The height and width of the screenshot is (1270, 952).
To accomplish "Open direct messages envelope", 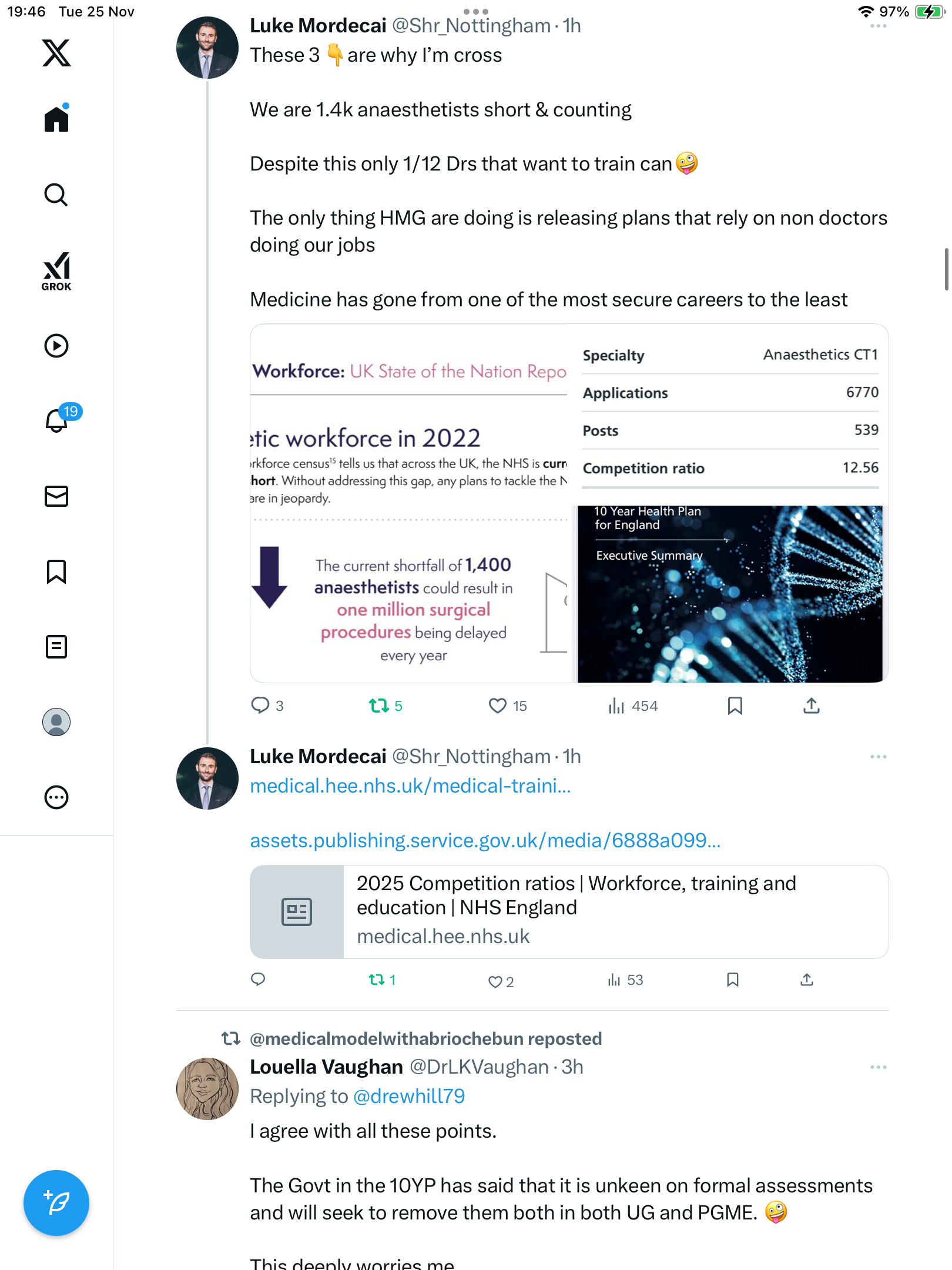I will pos(56,496).
